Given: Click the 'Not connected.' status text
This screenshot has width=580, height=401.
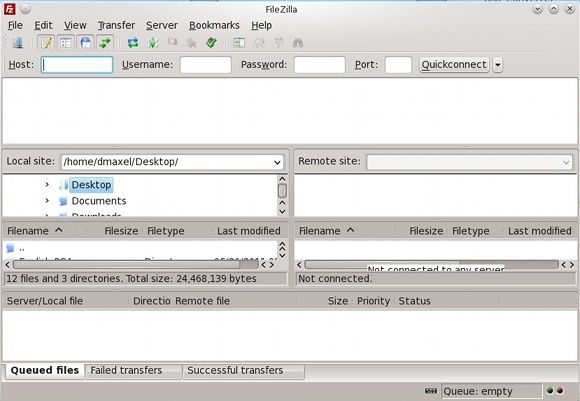Looking at the screenshot, I should point(335,279).
